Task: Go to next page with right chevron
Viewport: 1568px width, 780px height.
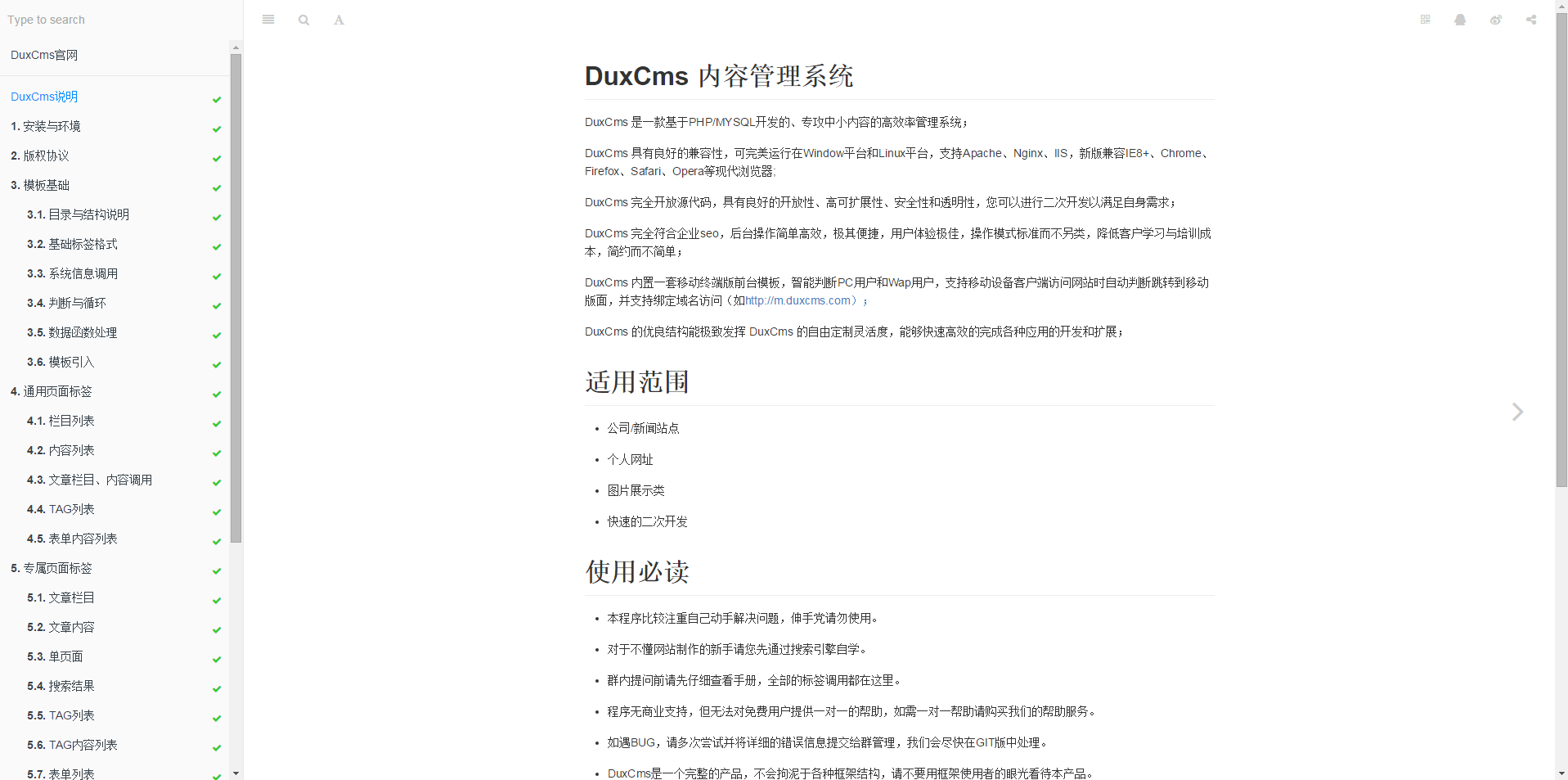Action: 1517,412
